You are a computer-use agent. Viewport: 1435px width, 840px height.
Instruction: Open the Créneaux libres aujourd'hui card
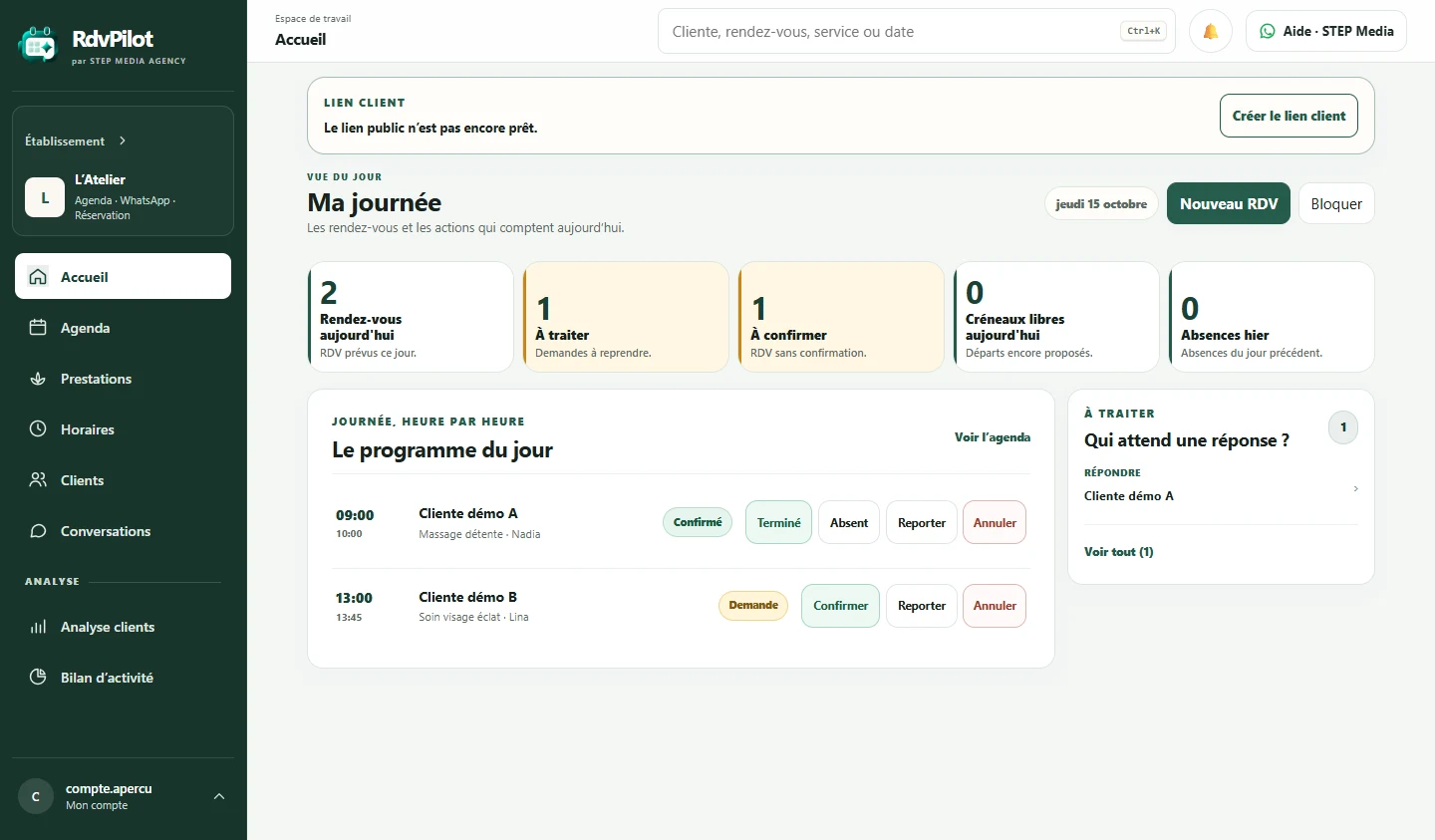click(1056, 317)
